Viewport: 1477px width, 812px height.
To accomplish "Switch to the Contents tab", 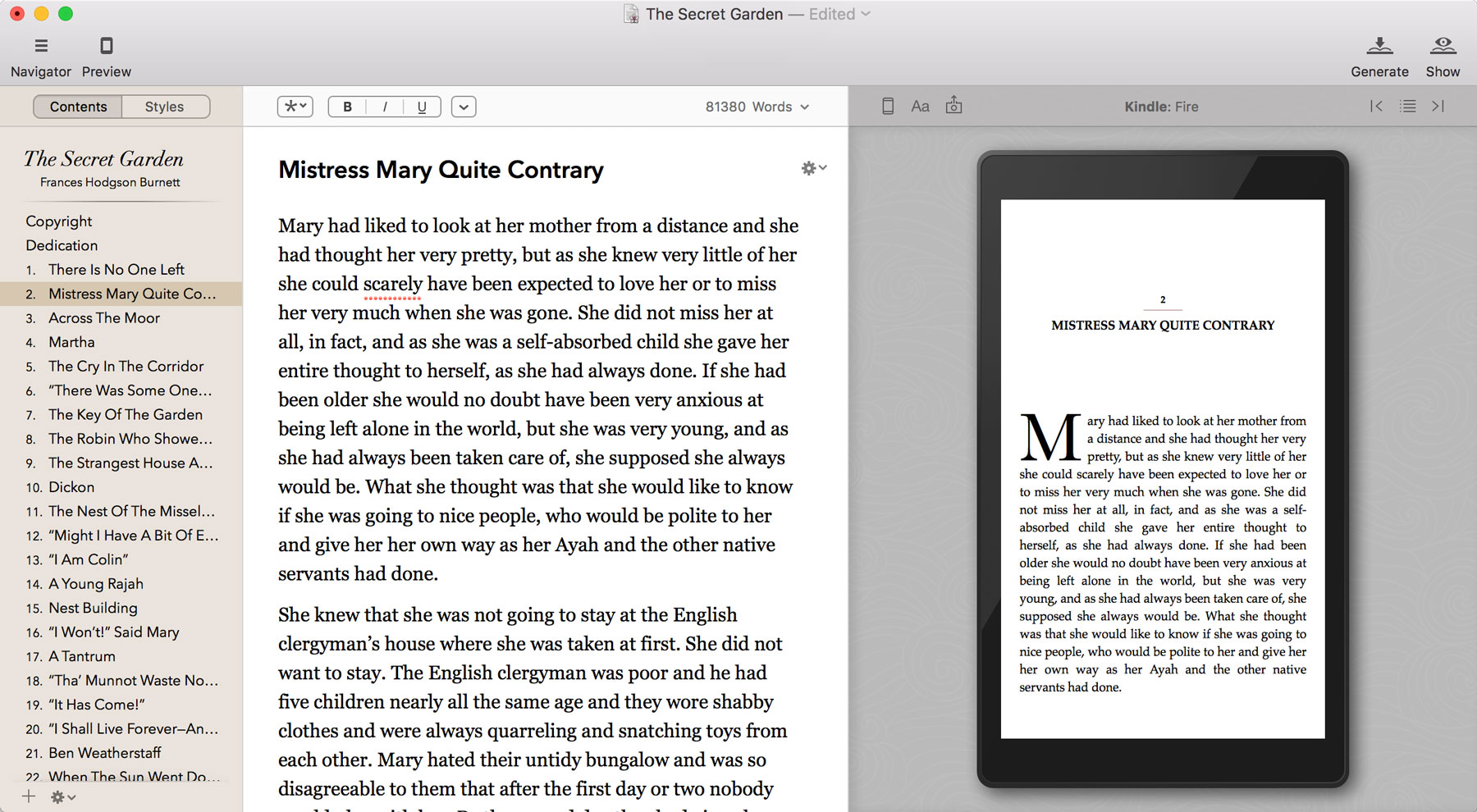I will click(x=78, y=107).
